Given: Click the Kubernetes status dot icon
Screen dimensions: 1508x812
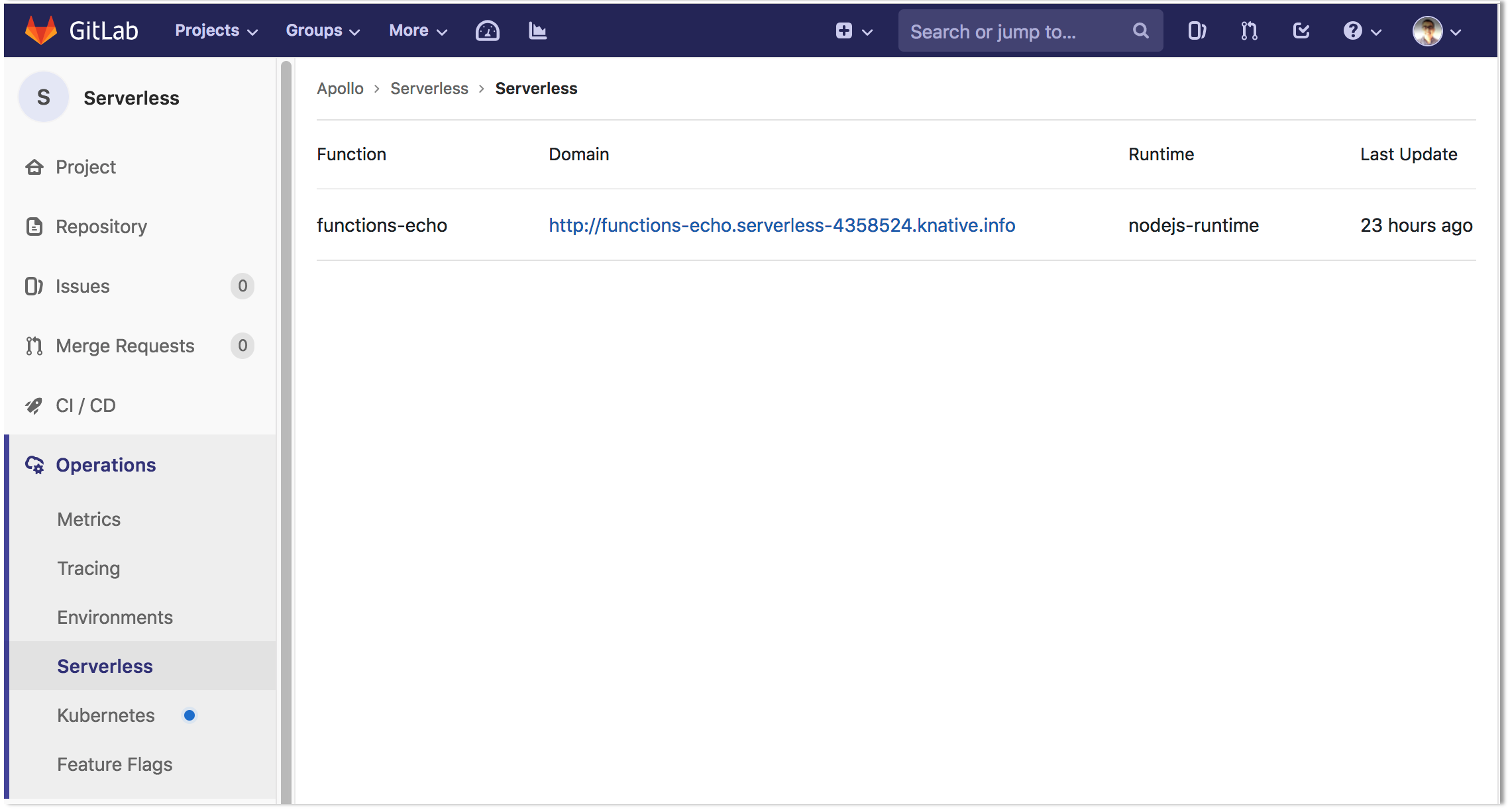Looking at the screenshot, I should pos(189,714).
